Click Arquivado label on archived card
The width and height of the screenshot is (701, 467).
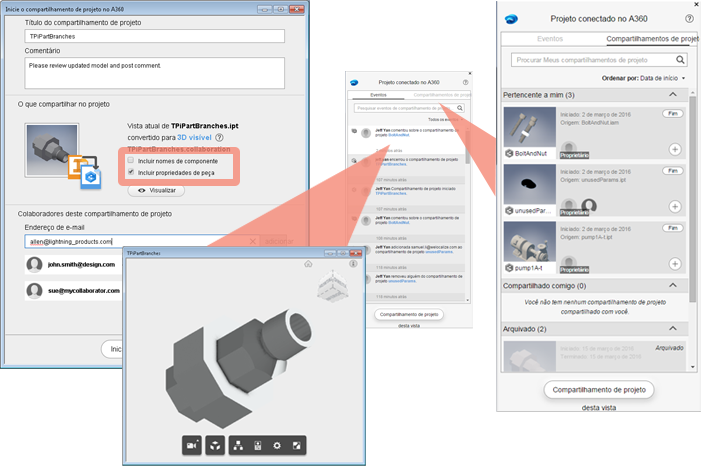[669, 348]
